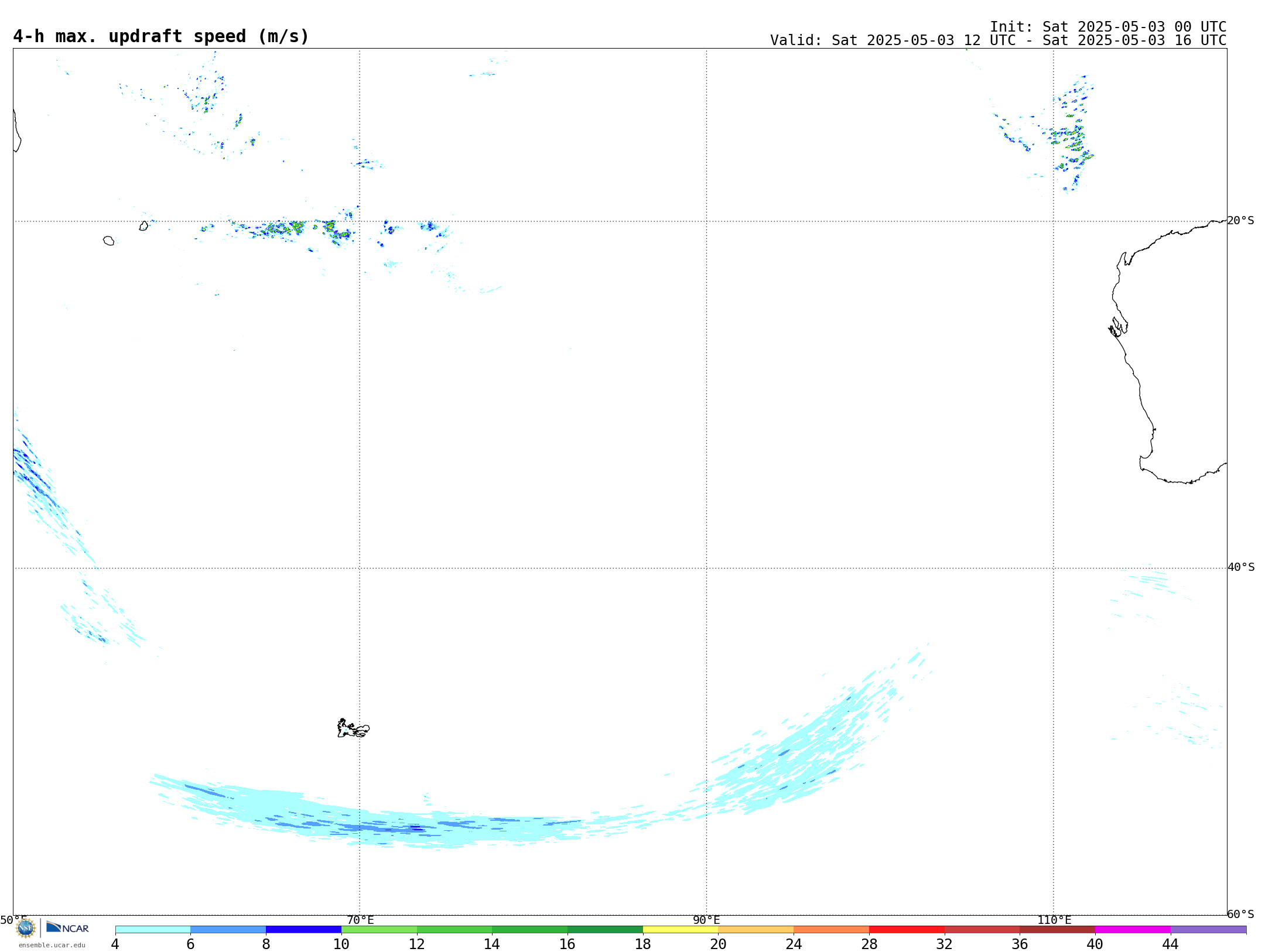Viewport: 1265px width, 952px height.
Task: Select the magenta 40-44 colorbar swatch
Action: (x=1133, y=930)
